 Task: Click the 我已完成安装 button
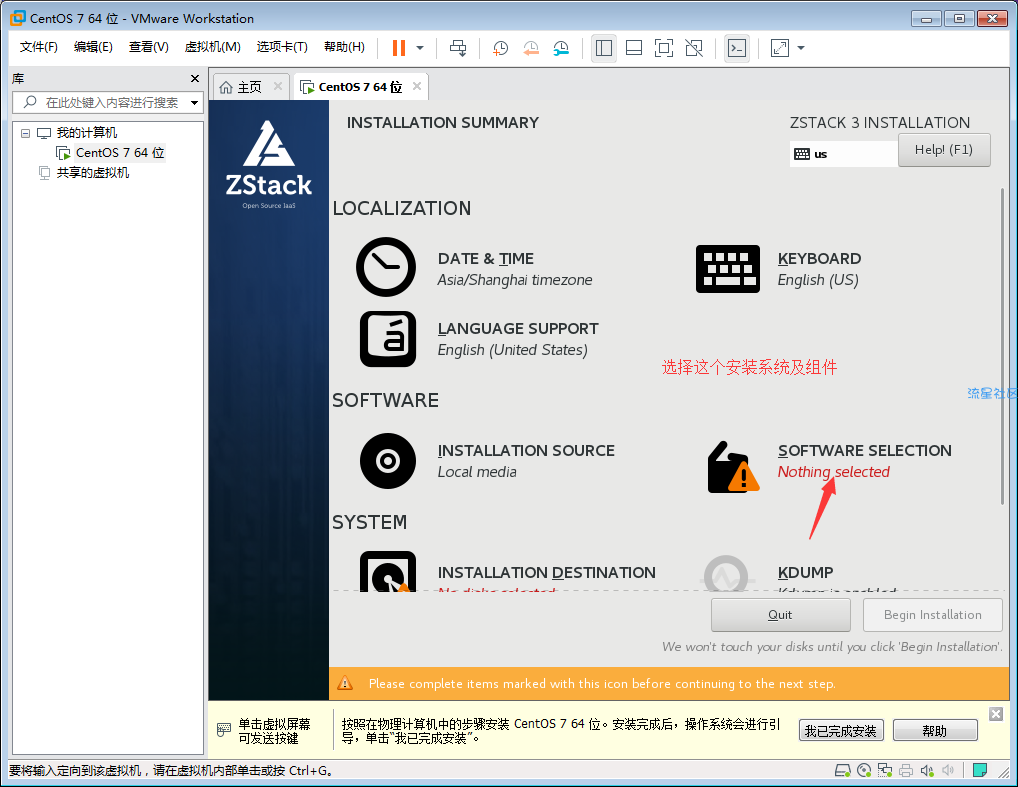[x=841, y=731]
